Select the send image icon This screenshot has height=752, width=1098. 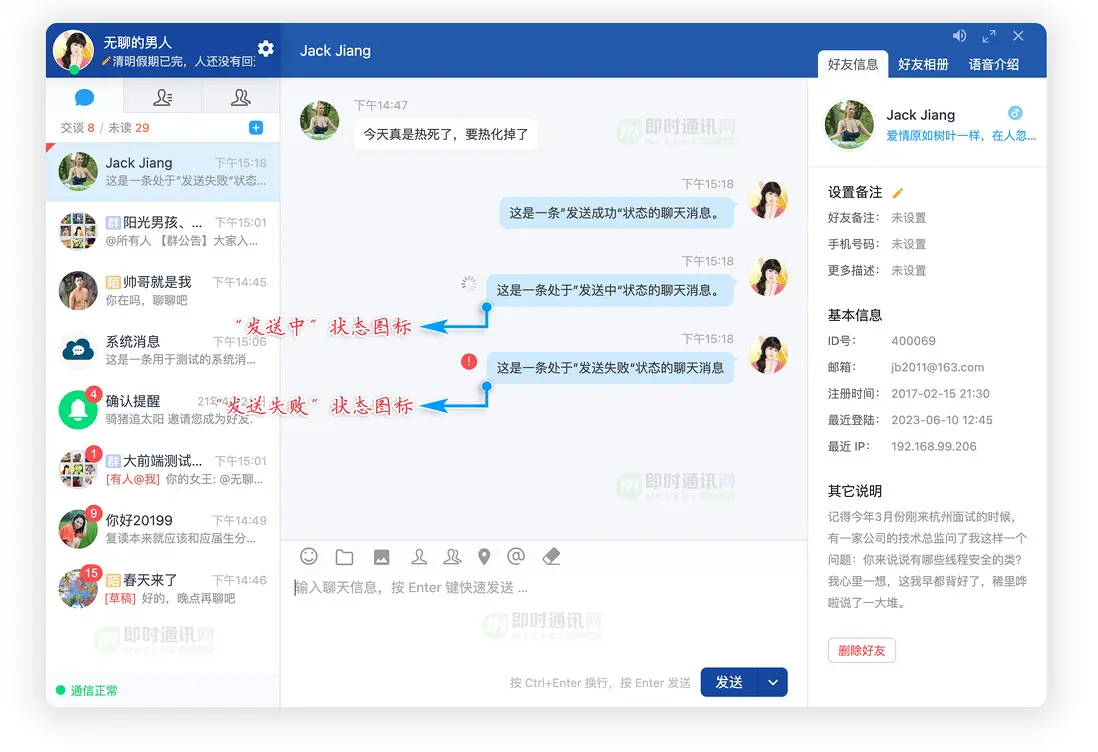pos(381,556)
